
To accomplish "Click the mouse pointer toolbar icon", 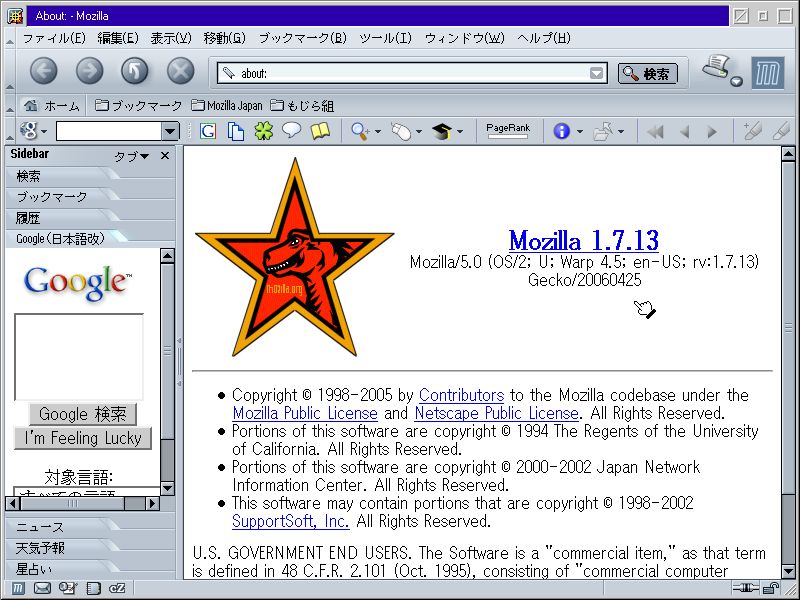I will pos(402,132).
